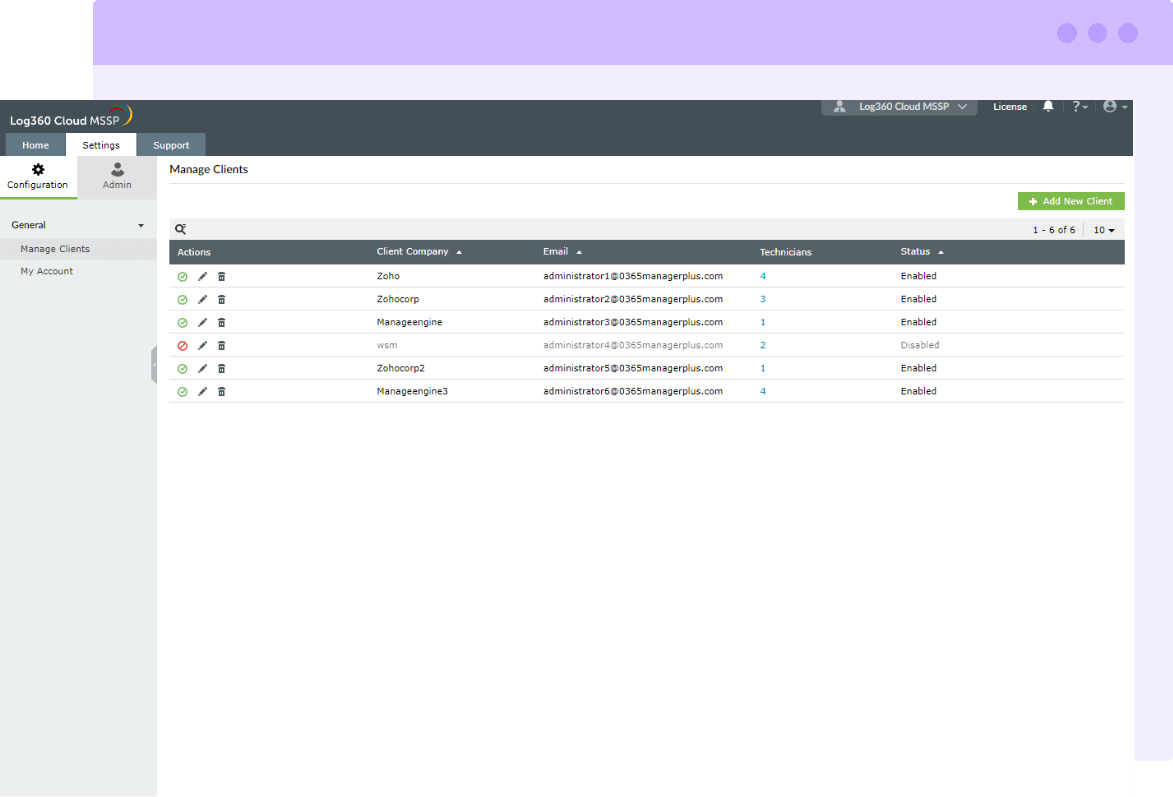Open the Help question mark menu
The image size is (1173, 797).
1078,106
